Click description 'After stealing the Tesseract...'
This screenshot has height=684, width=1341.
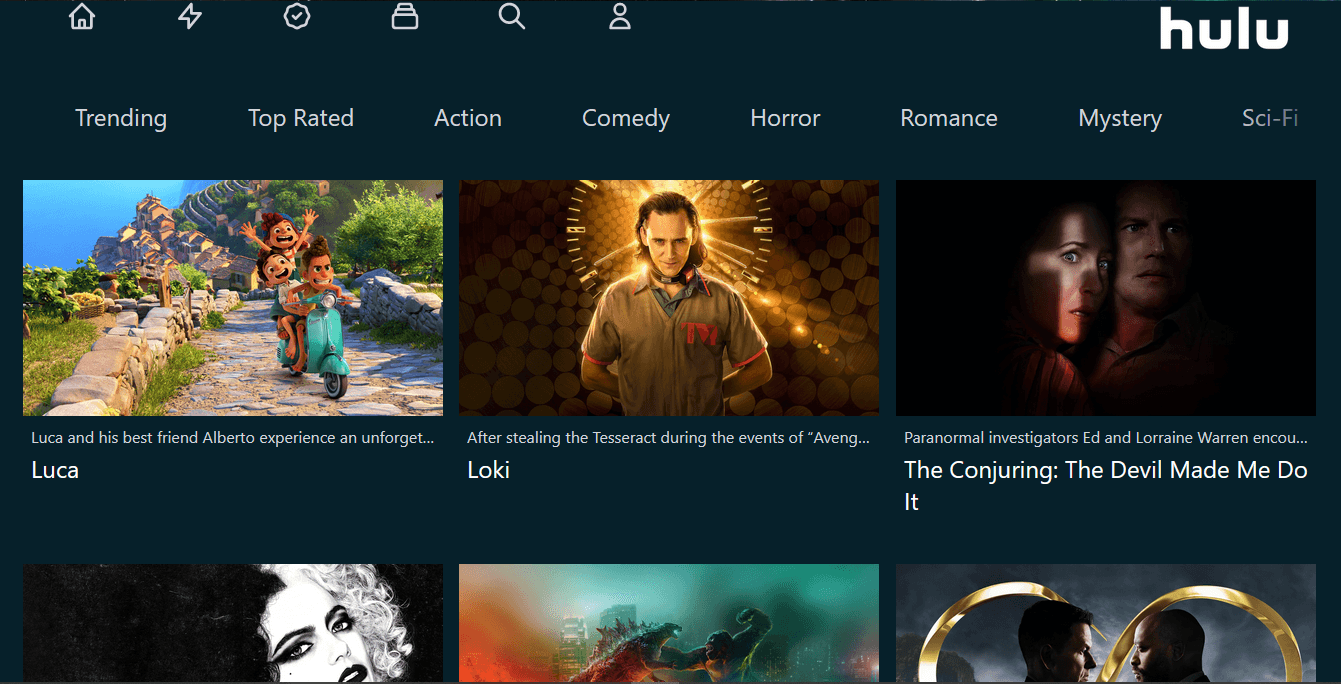(669, 438)
